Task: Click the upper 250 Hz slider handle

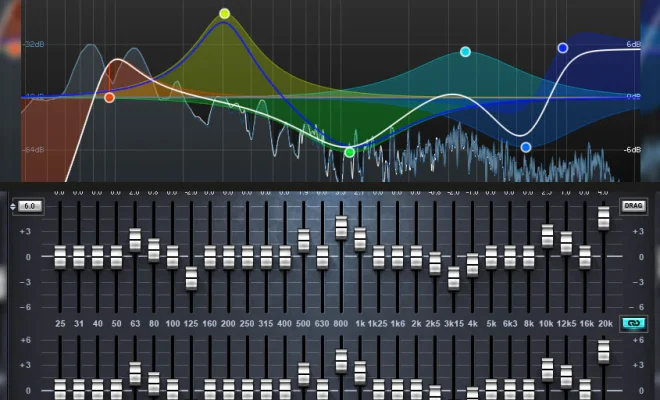Action: pyautogui.click(x=248, y=257)
